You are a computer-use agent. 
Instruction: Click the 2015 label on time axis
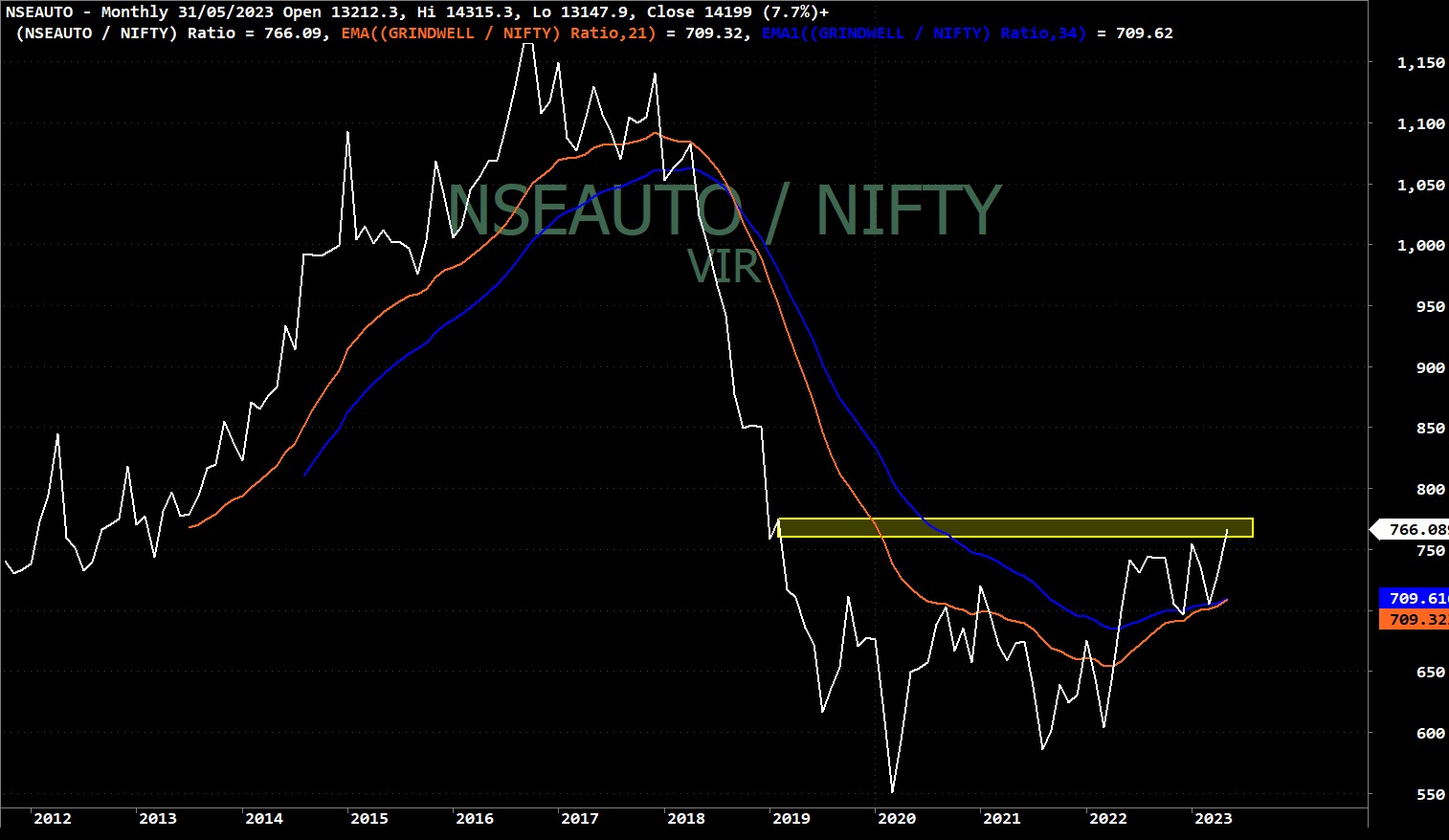[369, 818]
